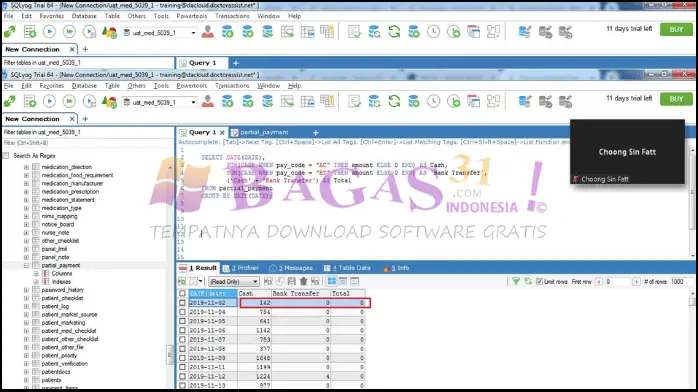The image size is (698, 392).
Task: Switch result to grid view icon
Action: 332,281
